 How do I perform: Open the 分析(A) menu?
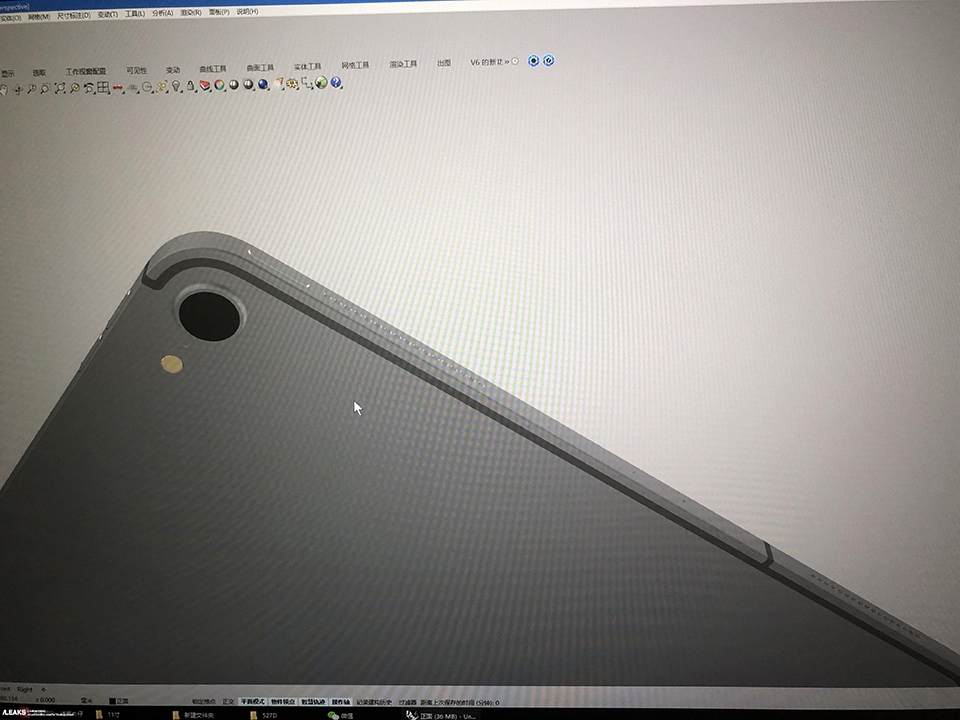(x=162, y=13)
